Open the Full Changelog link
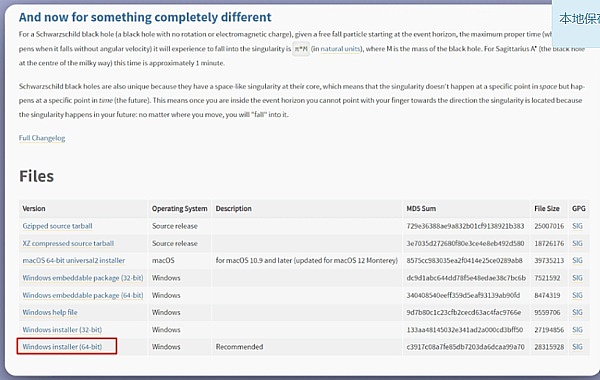 pos(42,138)
